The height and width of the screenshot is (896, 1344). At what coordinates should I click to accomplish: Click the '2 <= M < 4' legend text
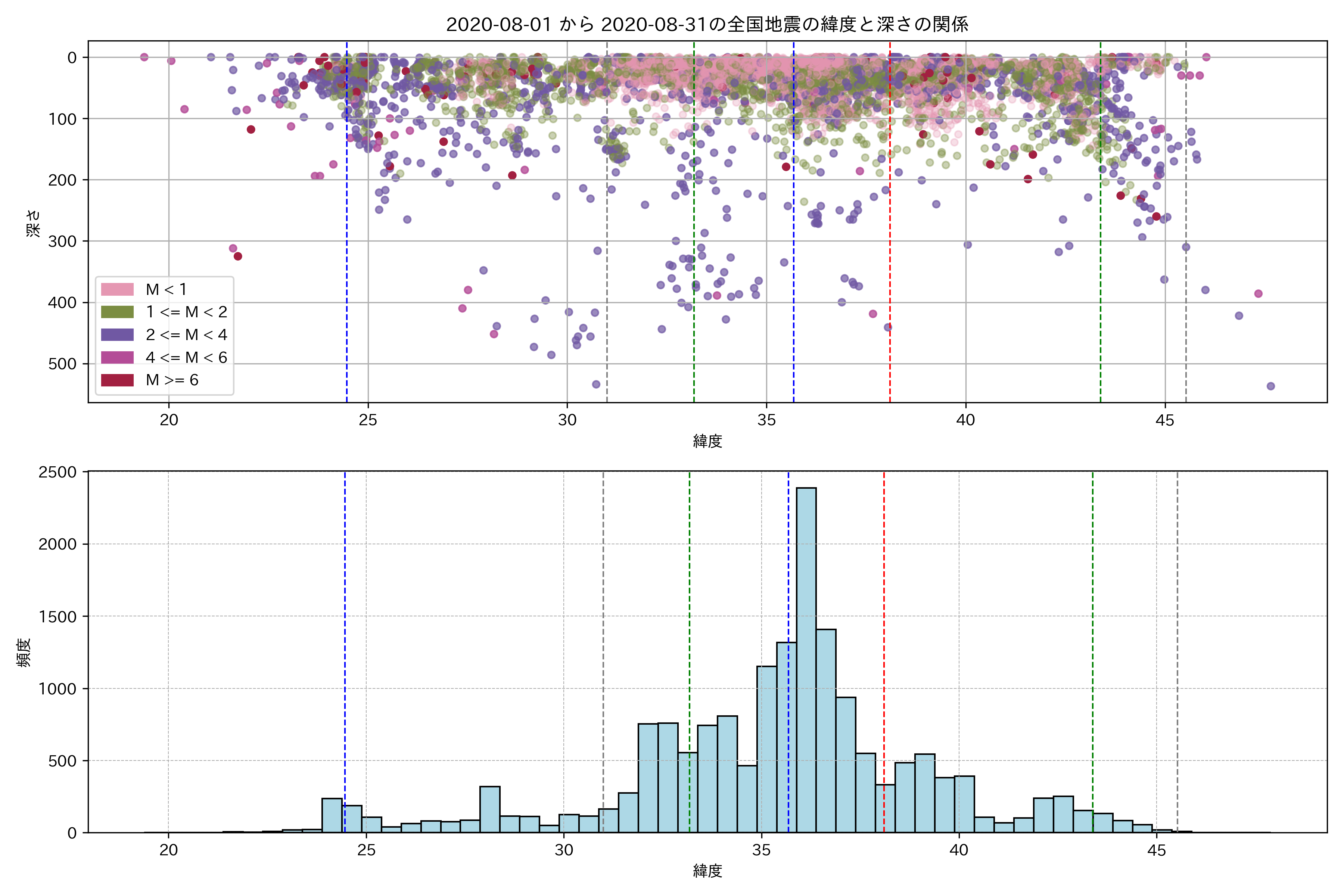point(186,335)
